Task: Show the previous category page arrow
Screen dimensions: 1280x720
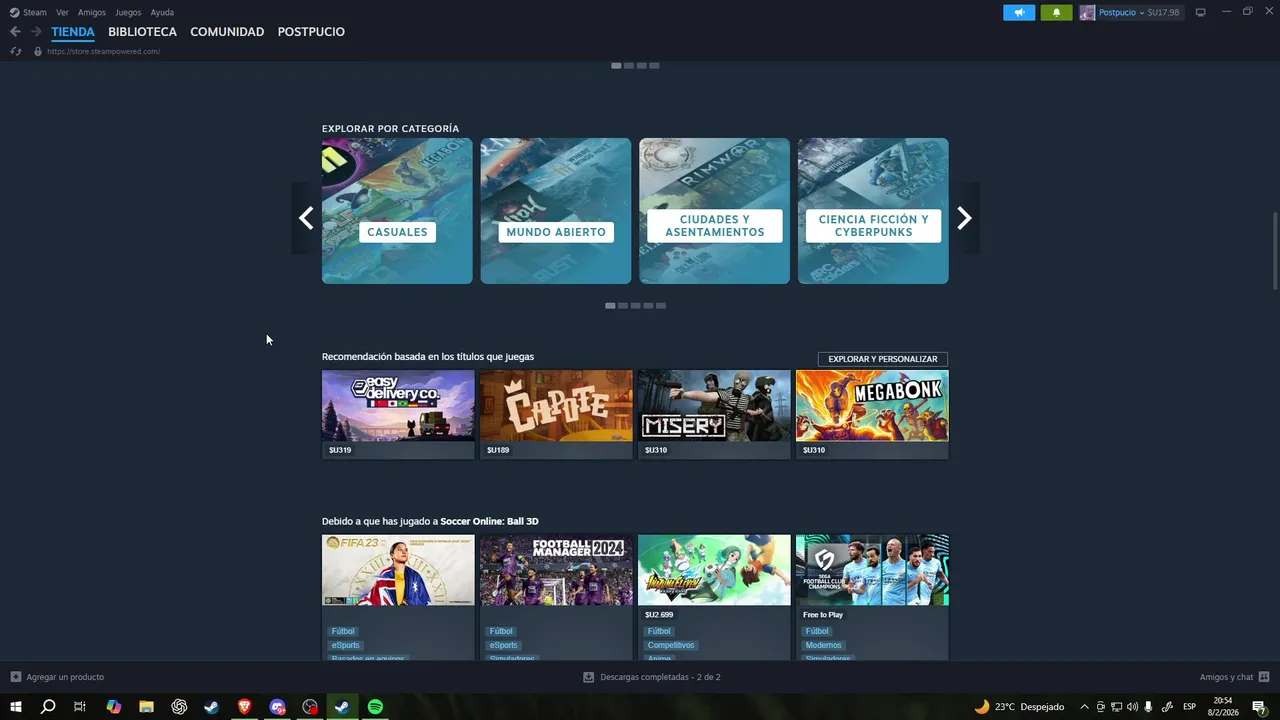Action: click(306, 218)
